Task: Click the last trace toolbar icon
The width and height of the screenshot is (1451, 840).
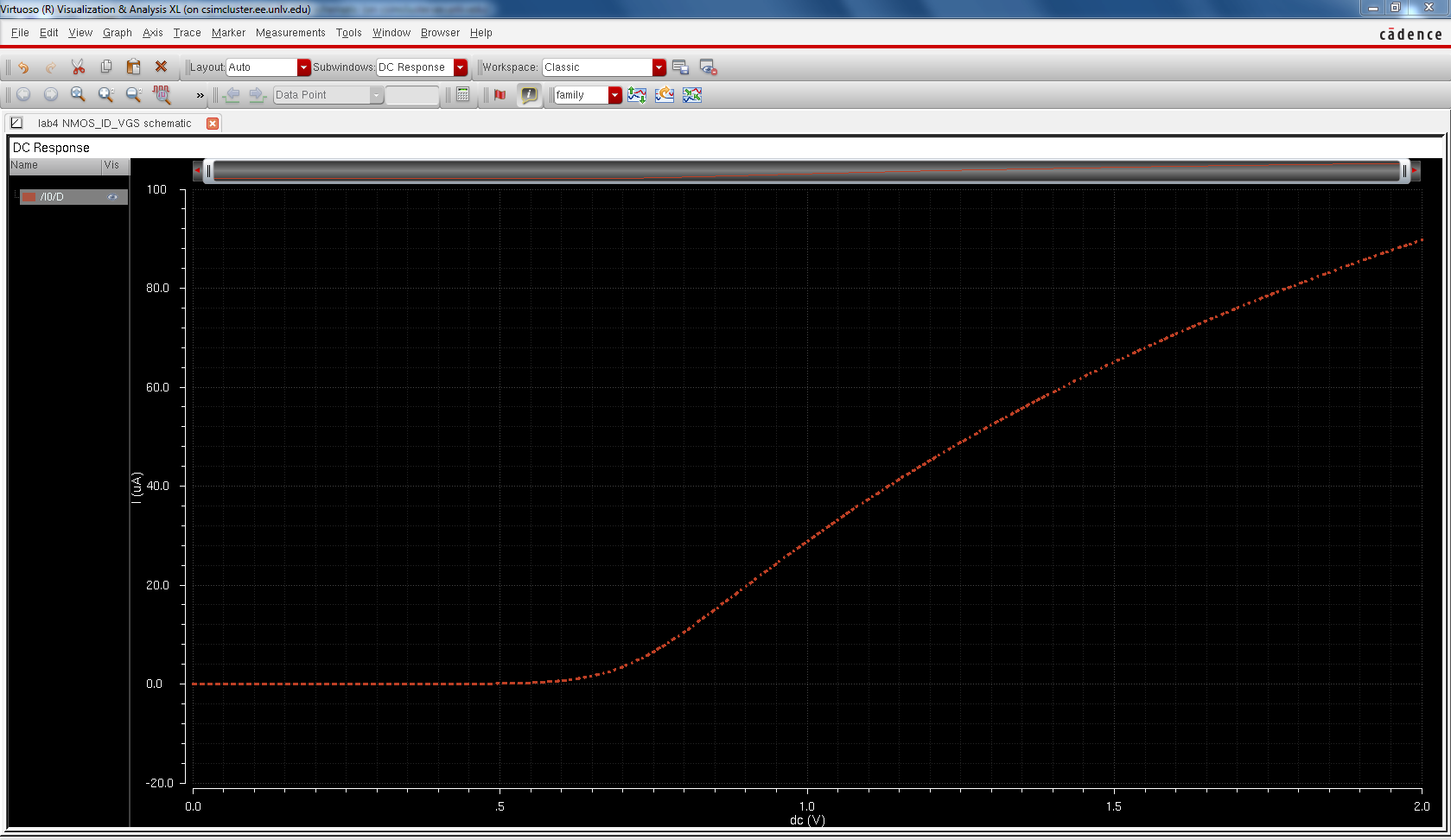Action: pyautogui.click(x=692, y=95)
